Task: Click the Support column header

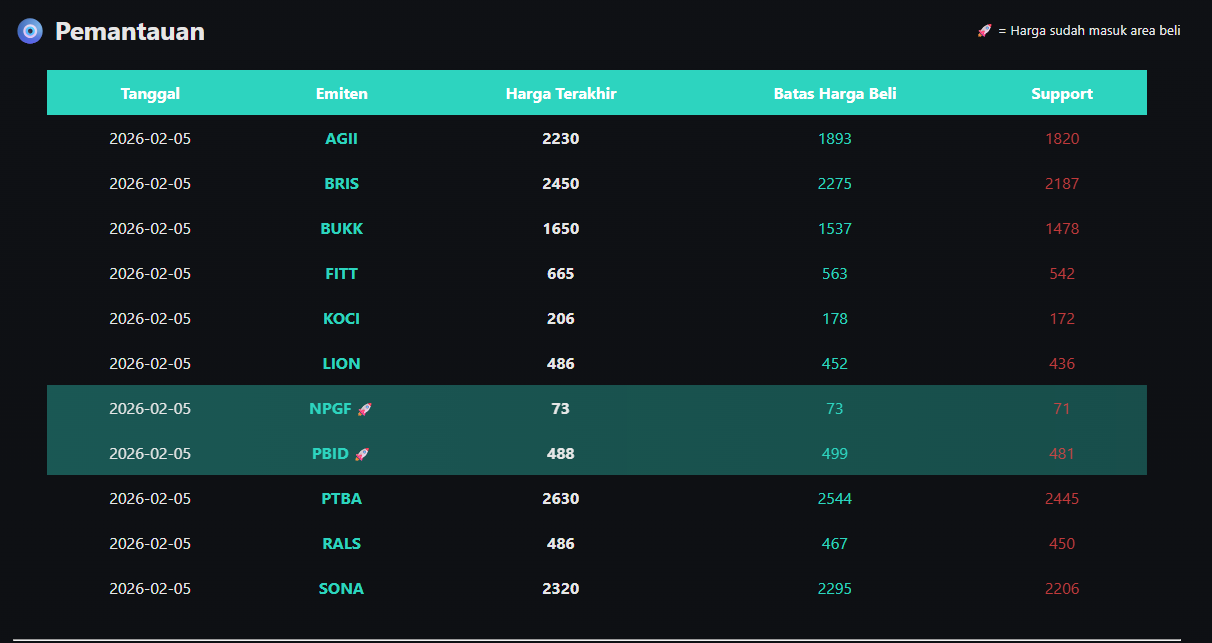Action: (x=1062, y=94)
